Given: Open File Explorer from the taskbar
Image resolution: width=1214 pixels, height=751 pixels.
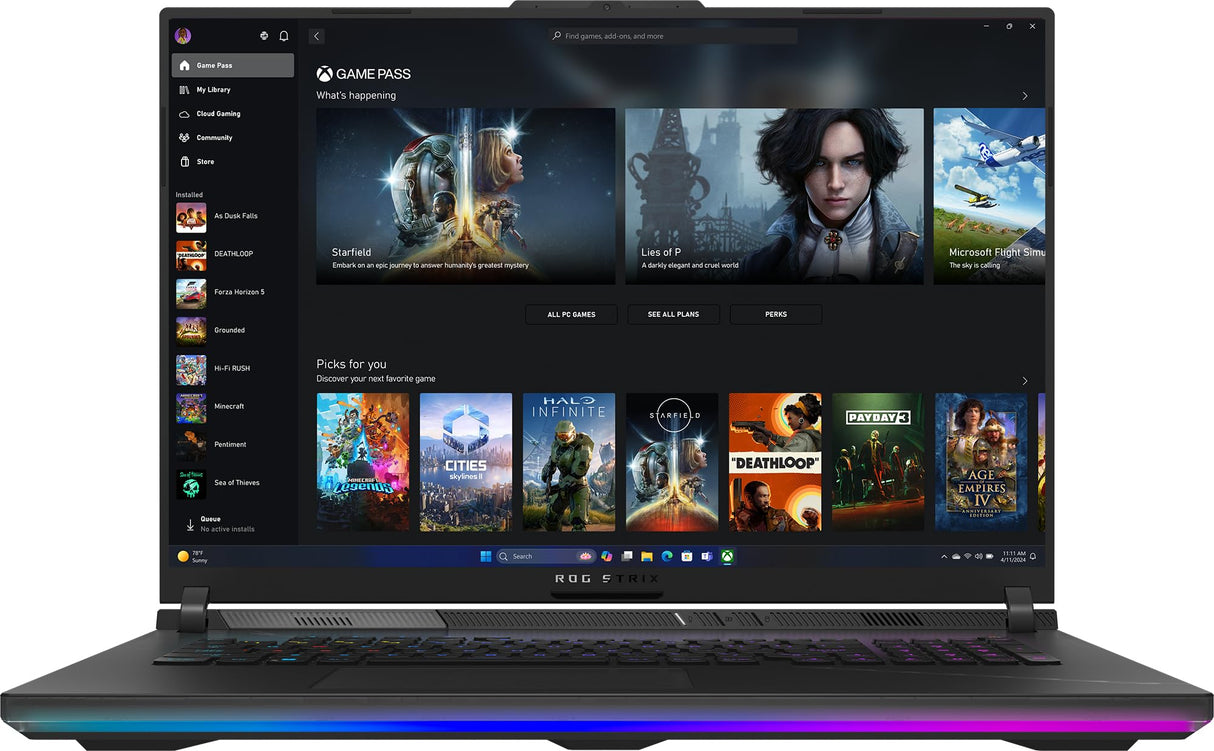Looking at the screenshot, I should [x=647, y=556].
